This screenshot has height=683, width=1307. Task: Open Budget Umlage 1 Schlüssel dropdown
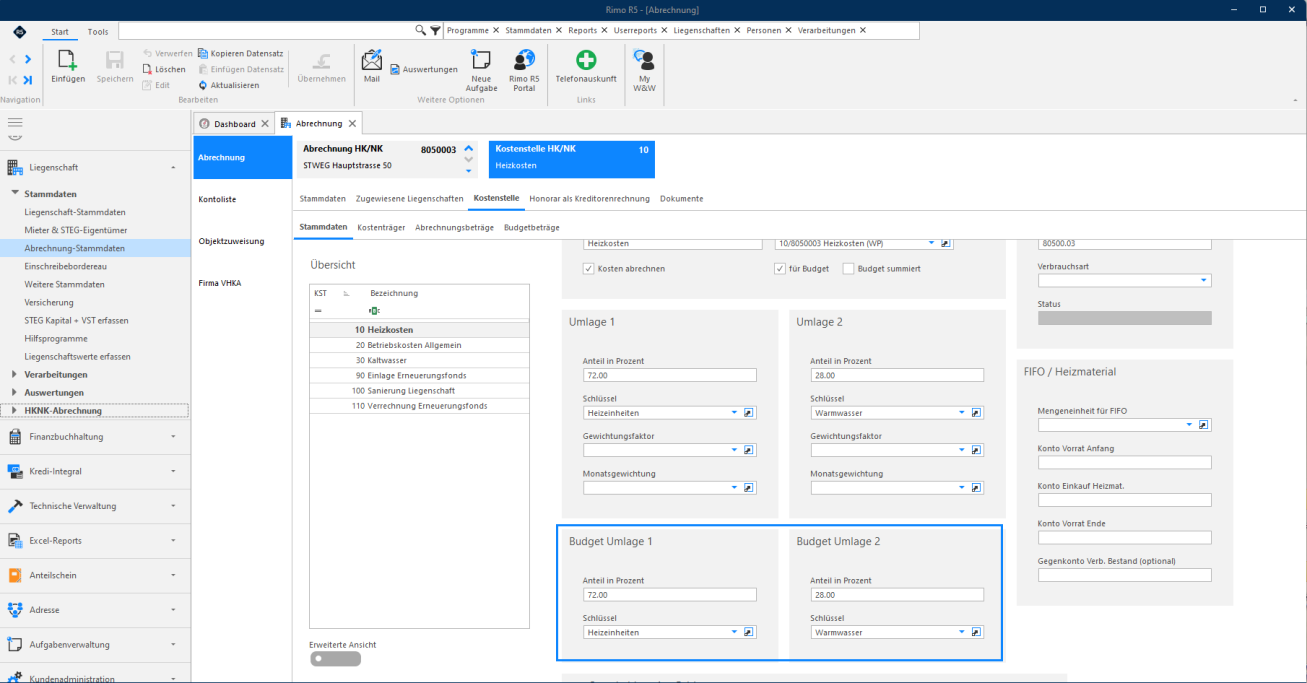[x=733, y=632]
